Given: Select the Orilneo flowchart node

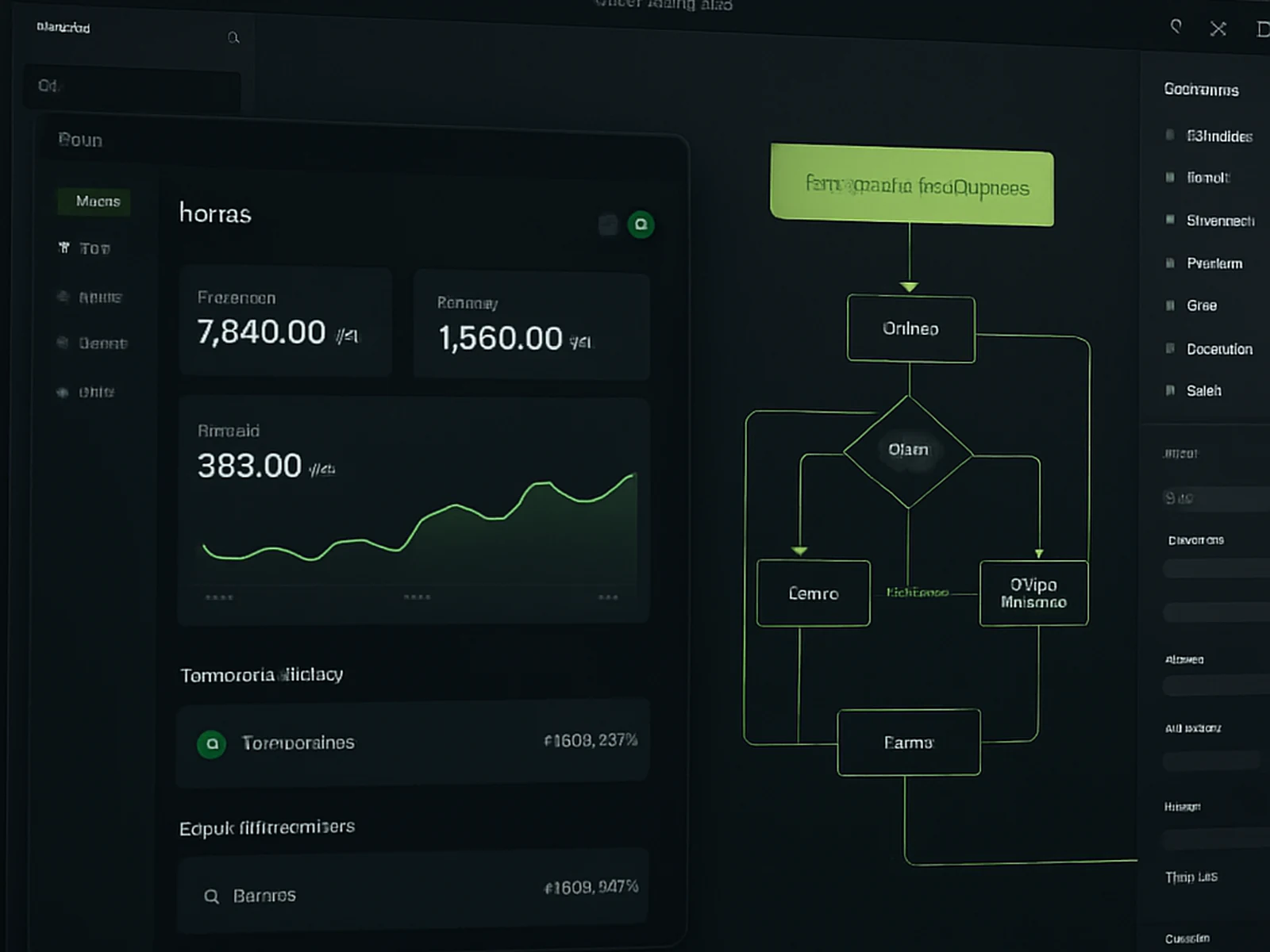Looking at the screenshot, I should (910, 328).
